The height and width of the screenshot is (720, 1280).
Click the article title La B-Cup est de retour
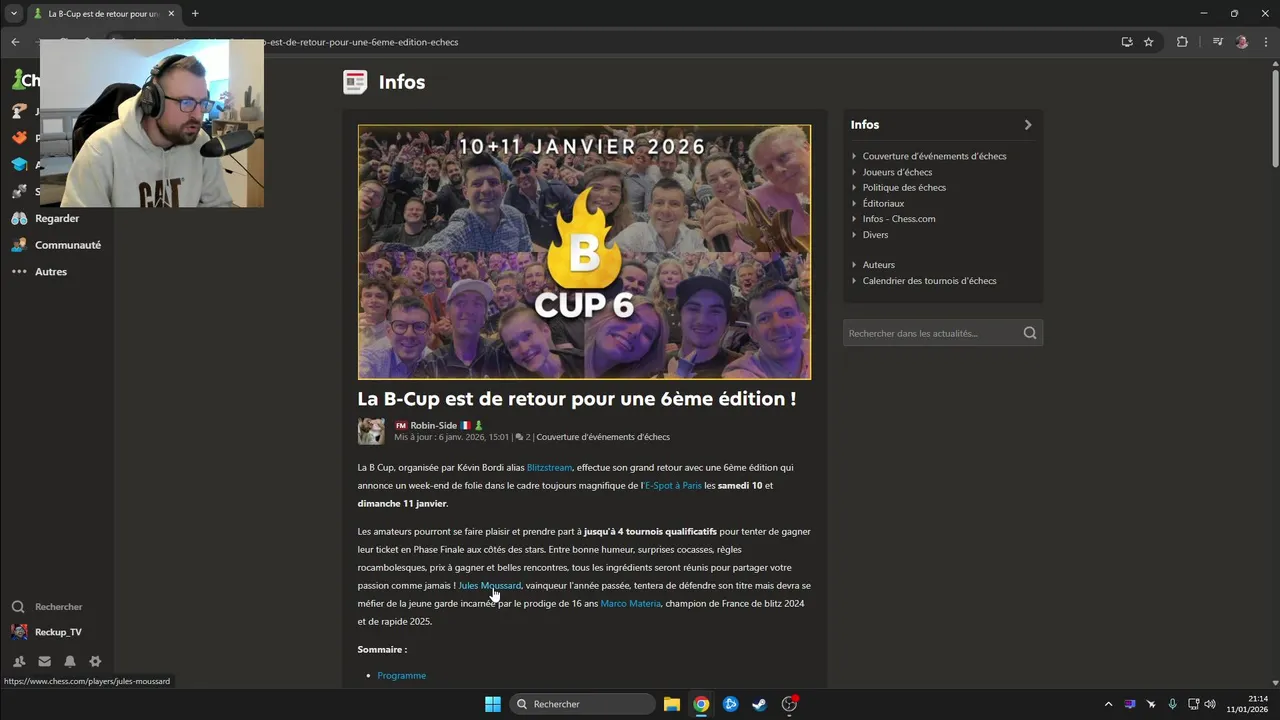[x=577, y=398]
